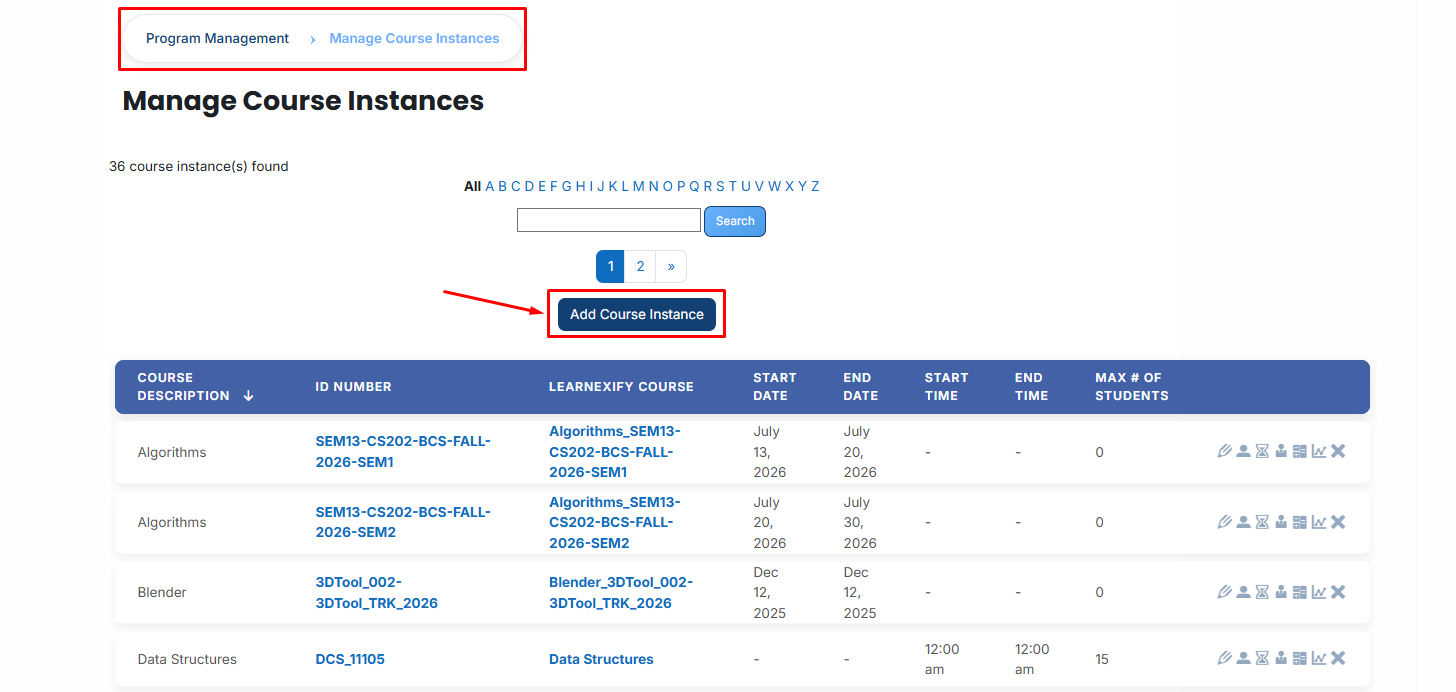
Task: View the chart report icon in the SEM1 row
Action: pyautogui.click(x=1319, y=451)
